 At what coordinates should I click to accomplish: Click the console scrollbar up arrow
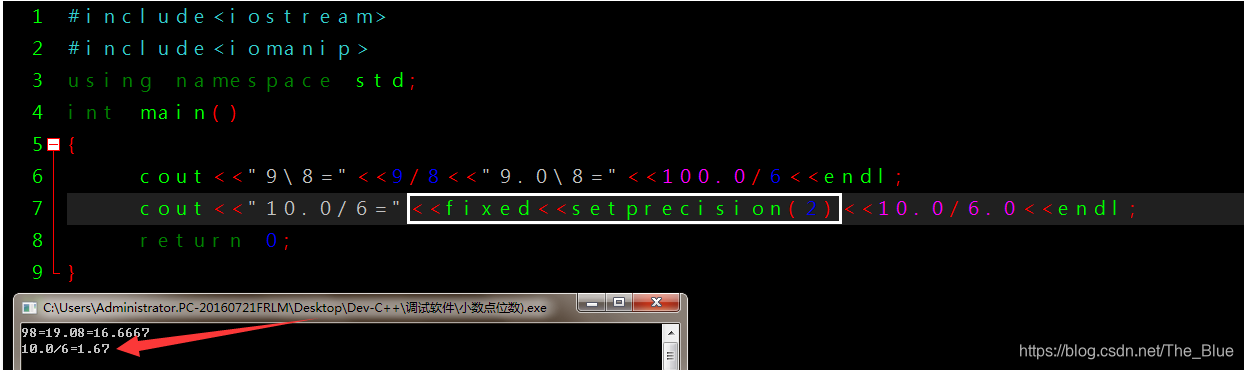[x=672, y=332]
